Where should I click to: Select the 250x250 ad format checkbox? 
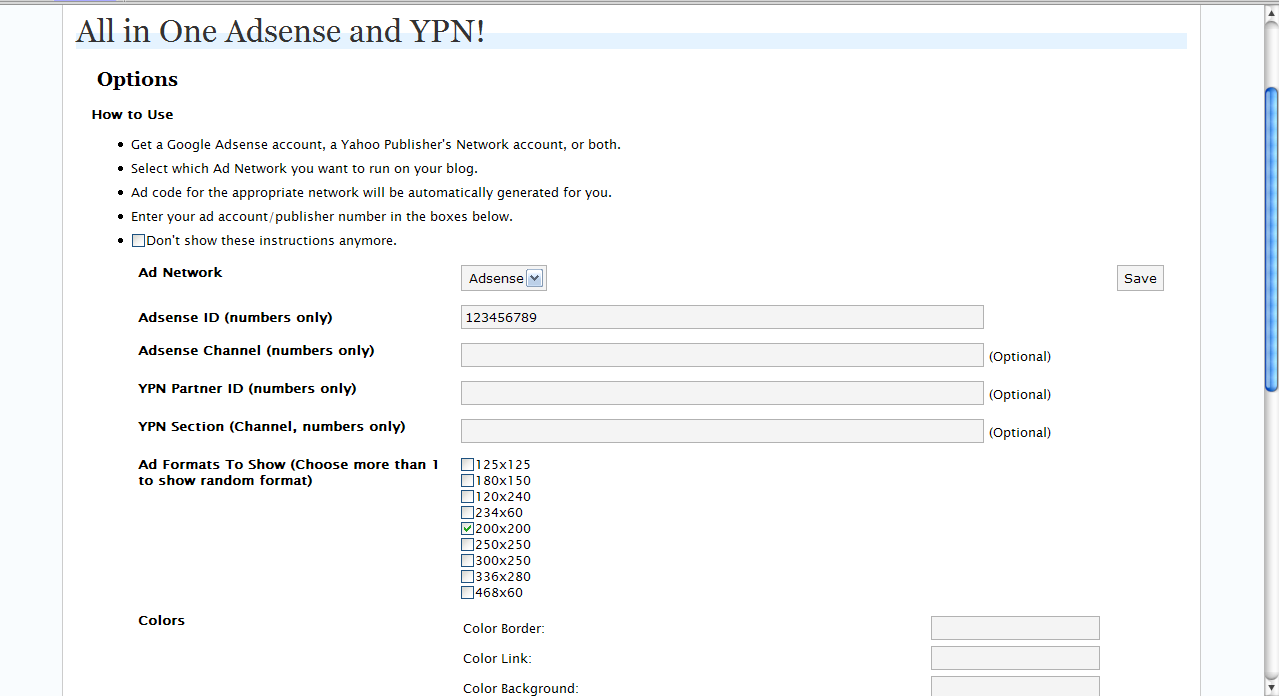coord(467,544)
